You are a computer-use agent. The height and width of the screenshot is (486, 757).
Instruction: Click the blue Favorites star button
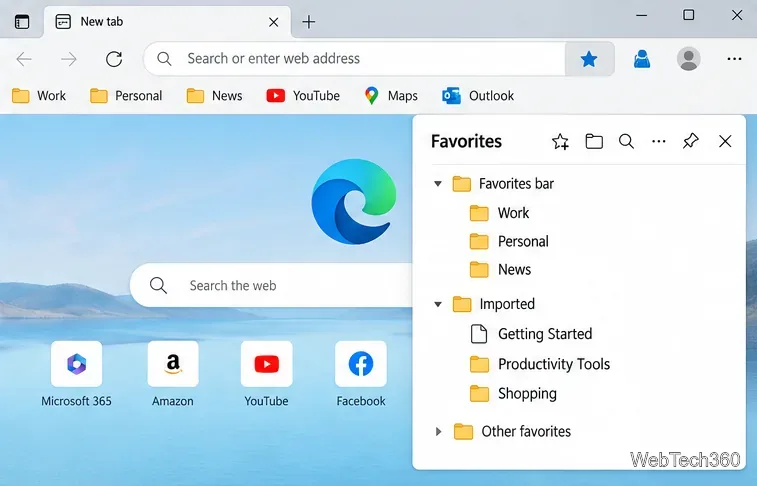point(589,59)
